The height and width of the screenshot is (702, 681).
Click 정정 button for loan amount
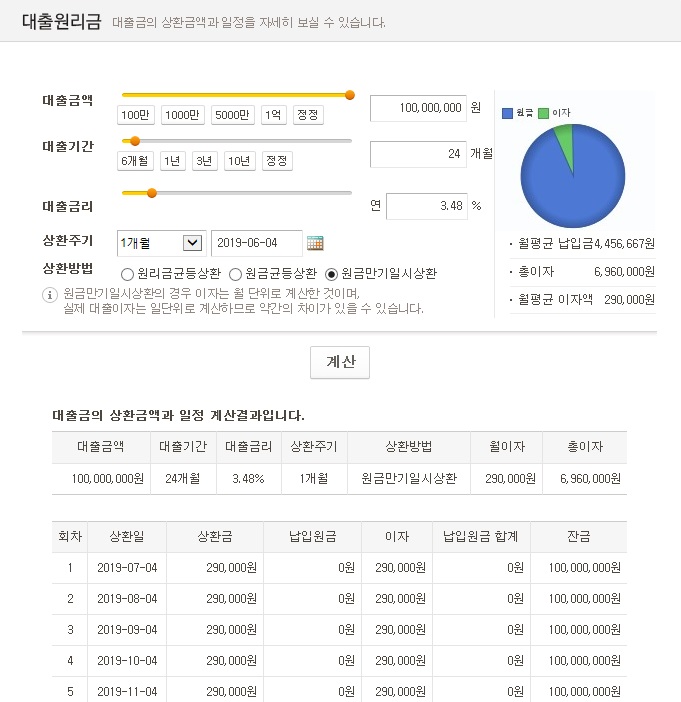click(x=308, y=115)
